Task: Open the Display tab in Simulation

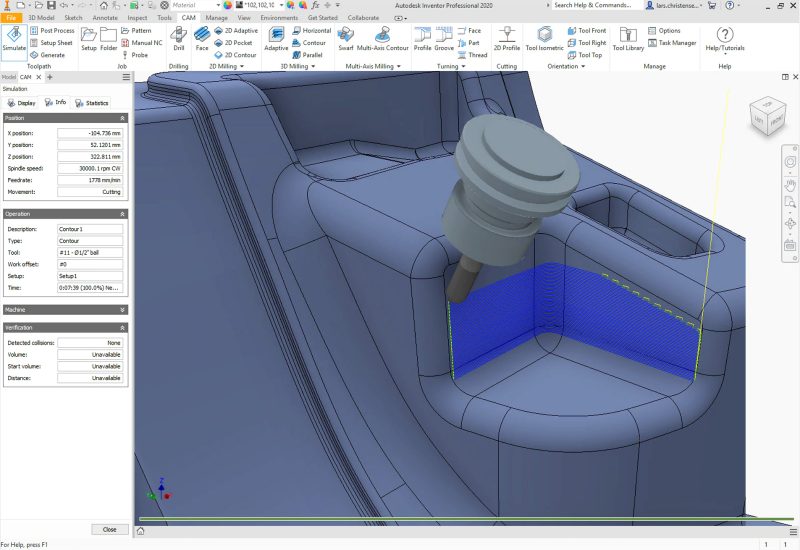Action: pyautogui.click(x=21, y=103)
